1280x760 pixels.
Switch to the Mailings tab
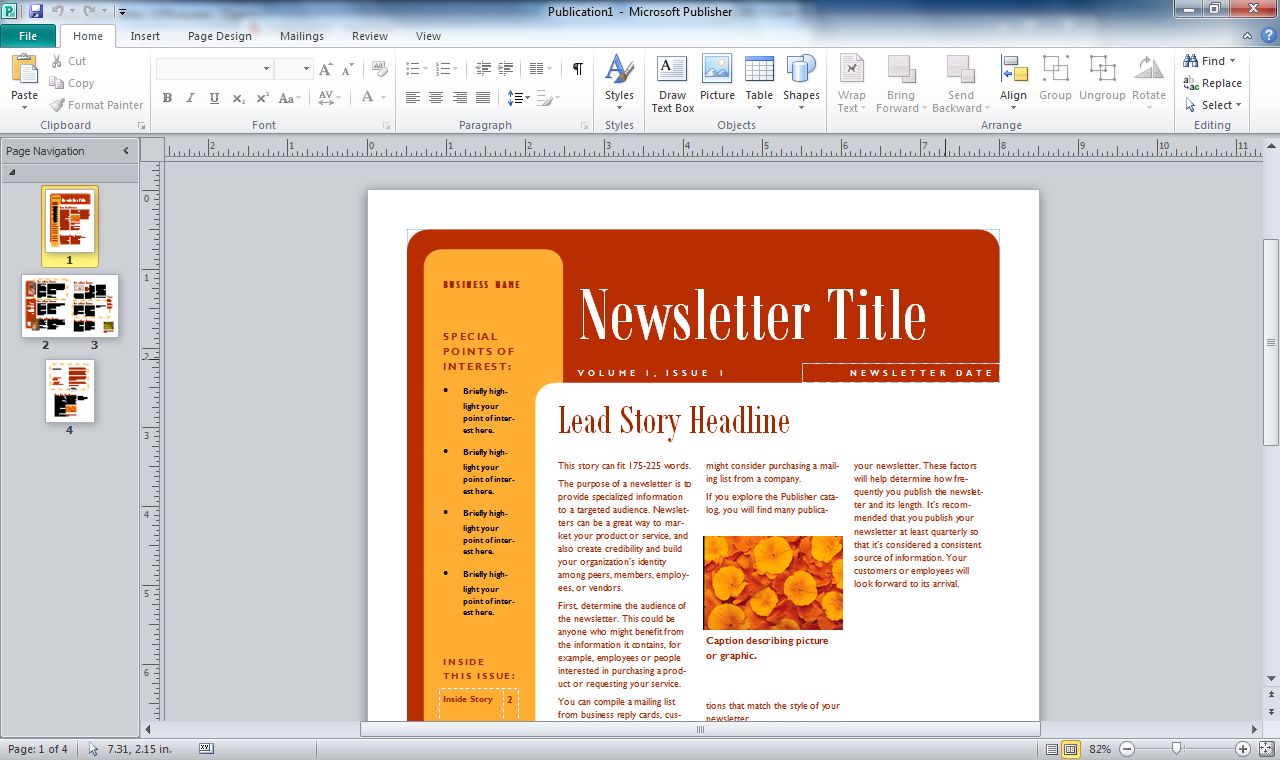tap(301, 36)
